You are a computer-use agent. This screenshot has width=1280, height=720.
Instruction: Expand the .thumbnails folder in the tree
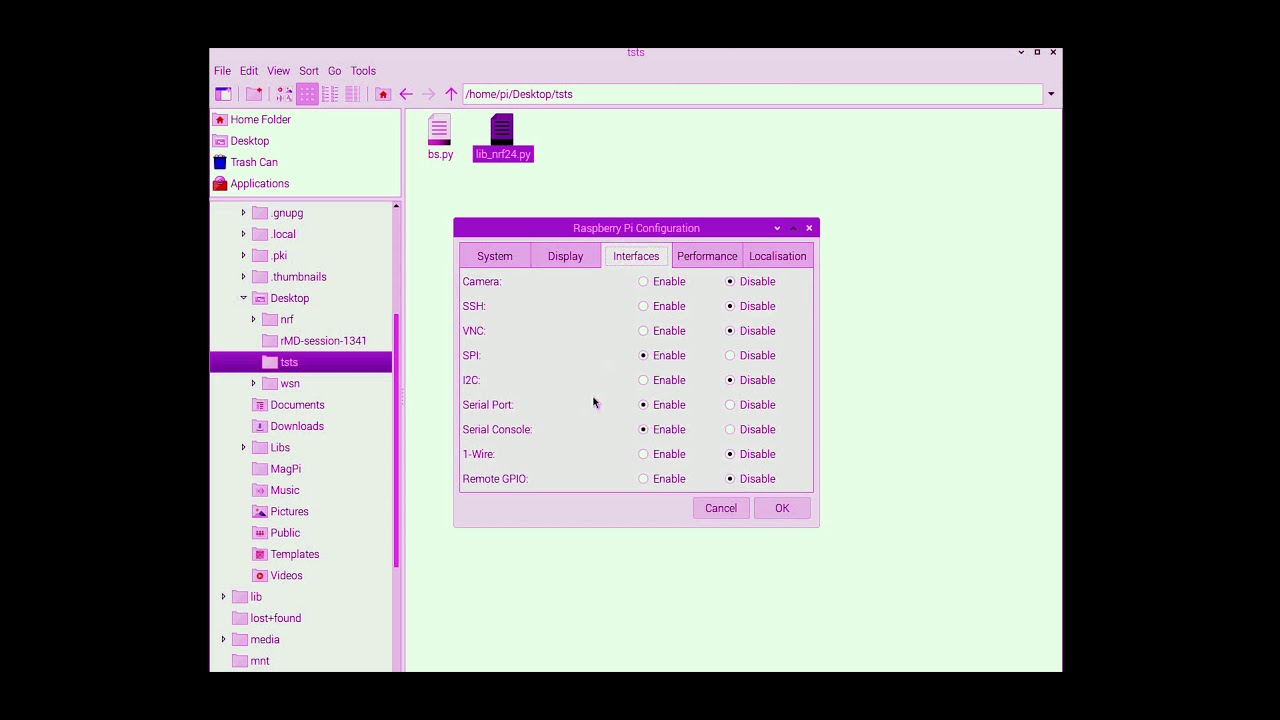[x=243, y=277]
